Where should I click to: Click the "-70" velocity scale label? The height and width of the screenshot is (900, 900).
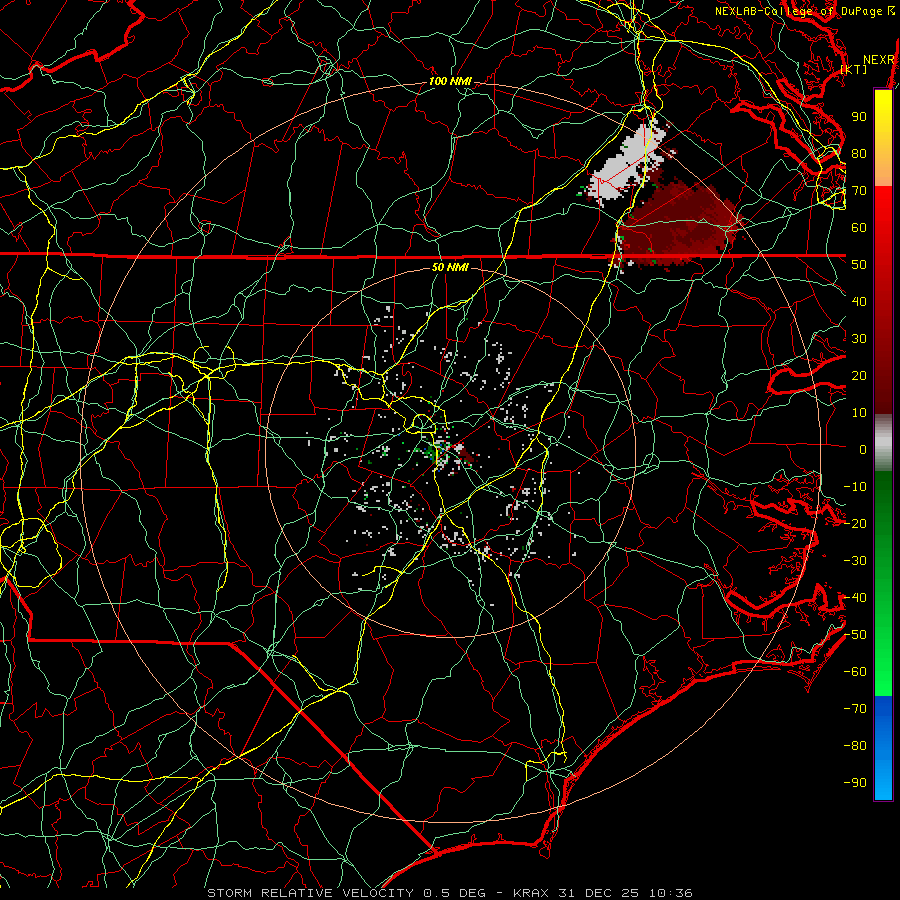coord(855,709)
